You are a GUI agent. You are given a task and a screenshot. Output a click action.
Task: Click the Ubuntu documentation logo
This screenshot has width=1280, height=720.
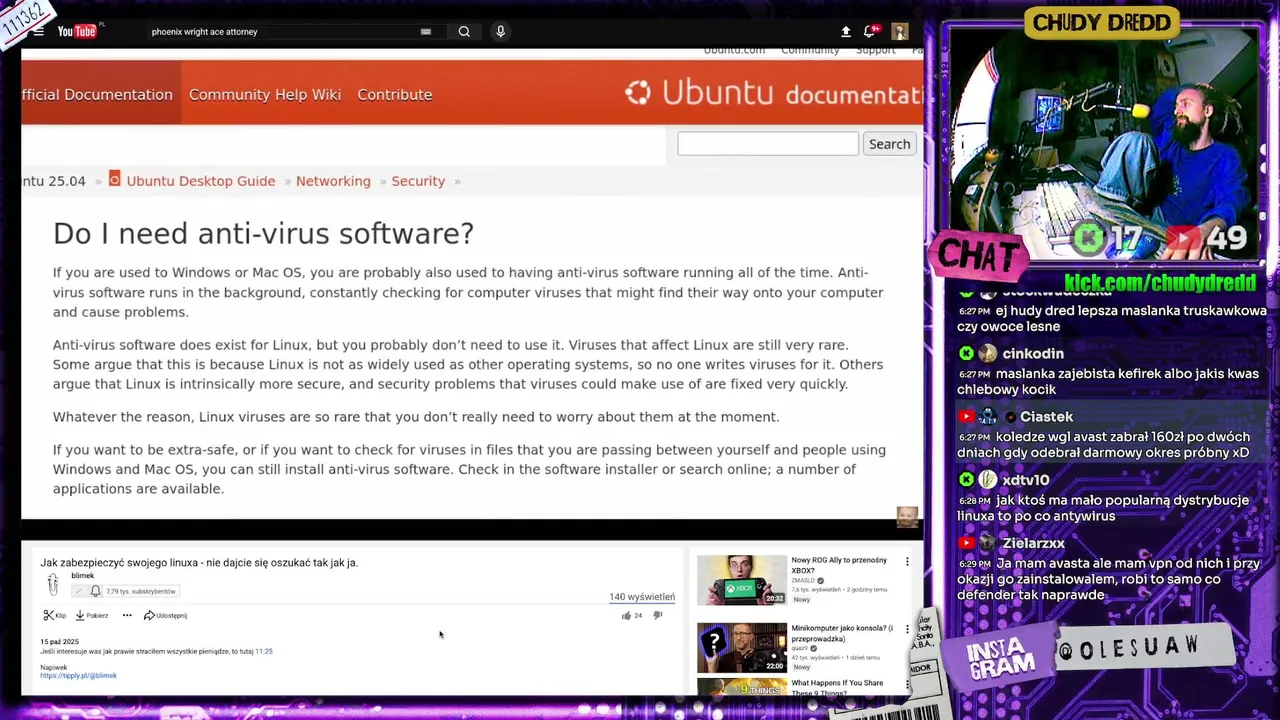(773, 93)
